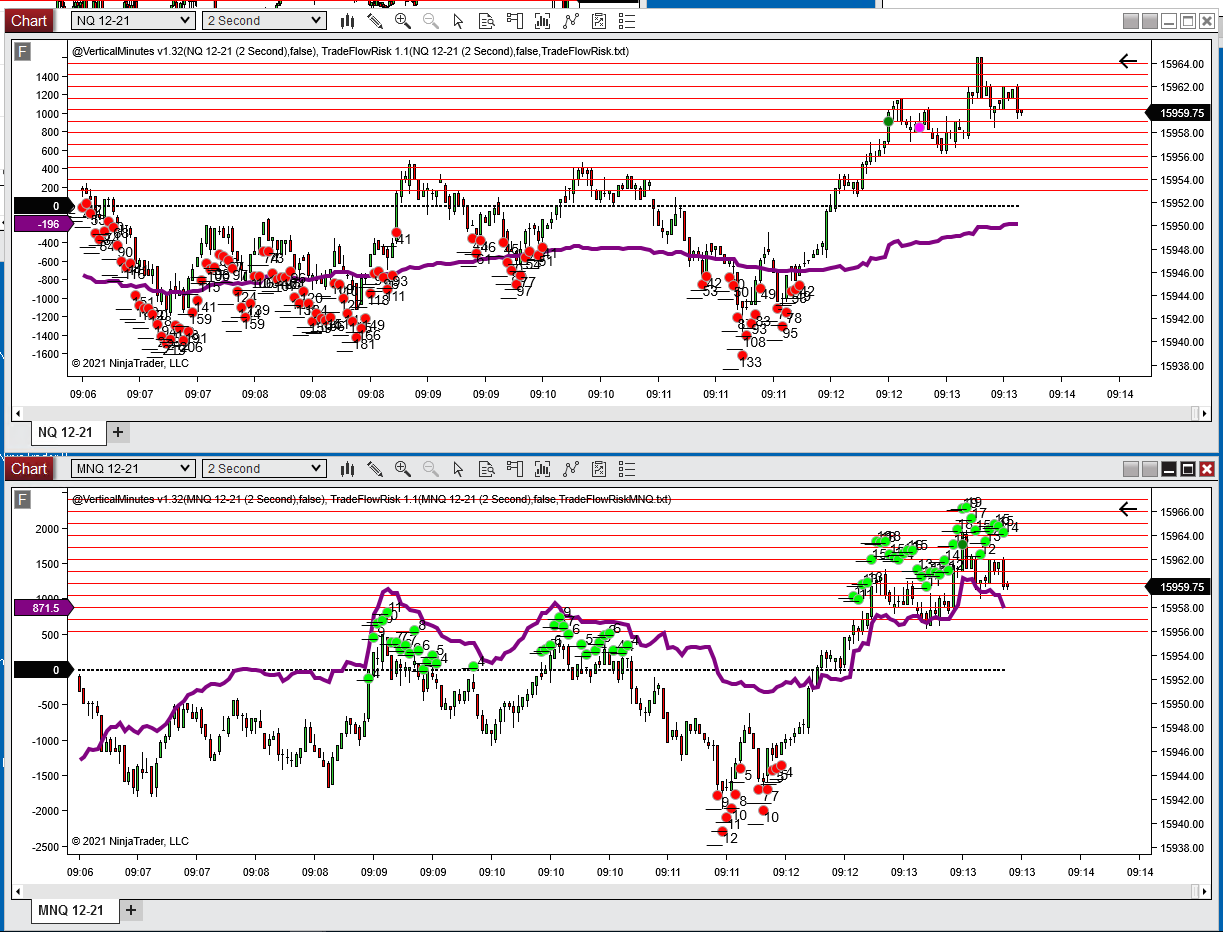Toggle second gray link button in NQ window
This screenshot has height=932, width=1223.
[1150, 21]
